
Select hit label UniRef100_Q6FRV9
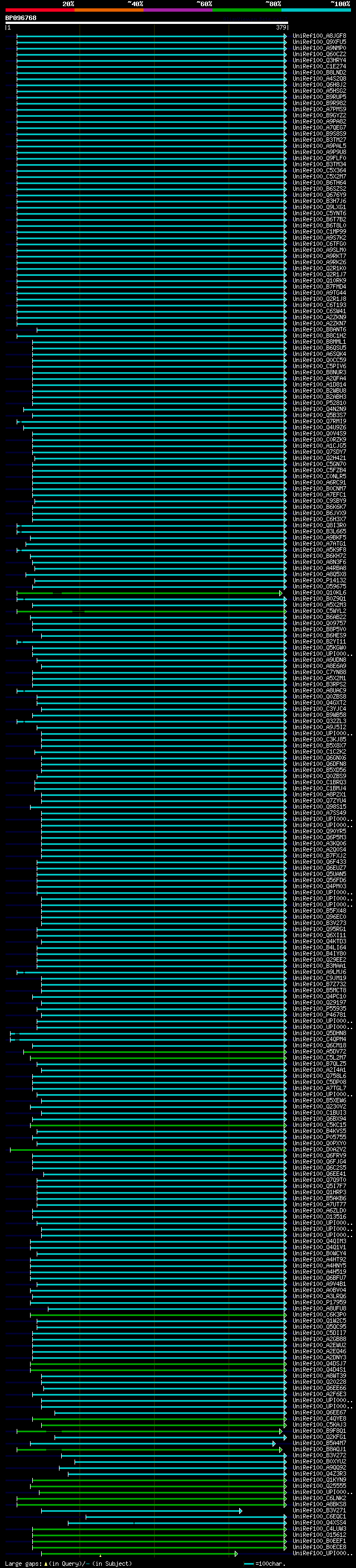[319, 1156]
